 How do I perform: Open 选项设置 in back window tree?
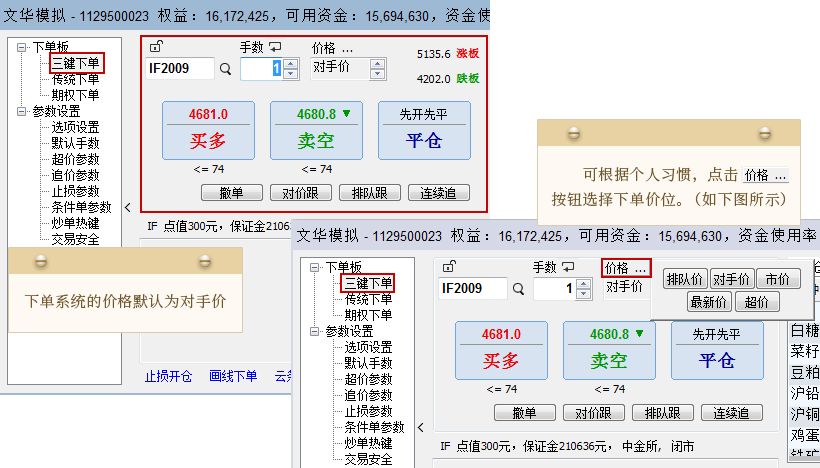(x=75, y=127)
